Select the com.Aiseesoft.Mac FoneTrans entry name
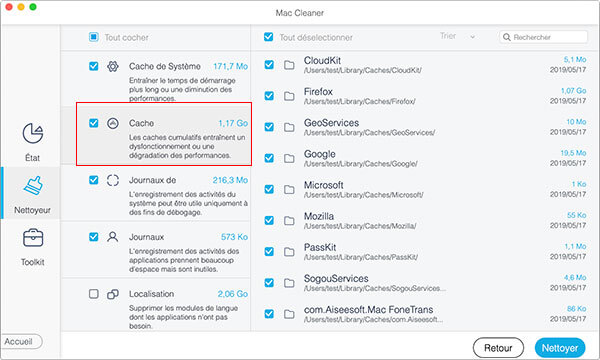The image size is (600, 360). click(x=368, y=310)
